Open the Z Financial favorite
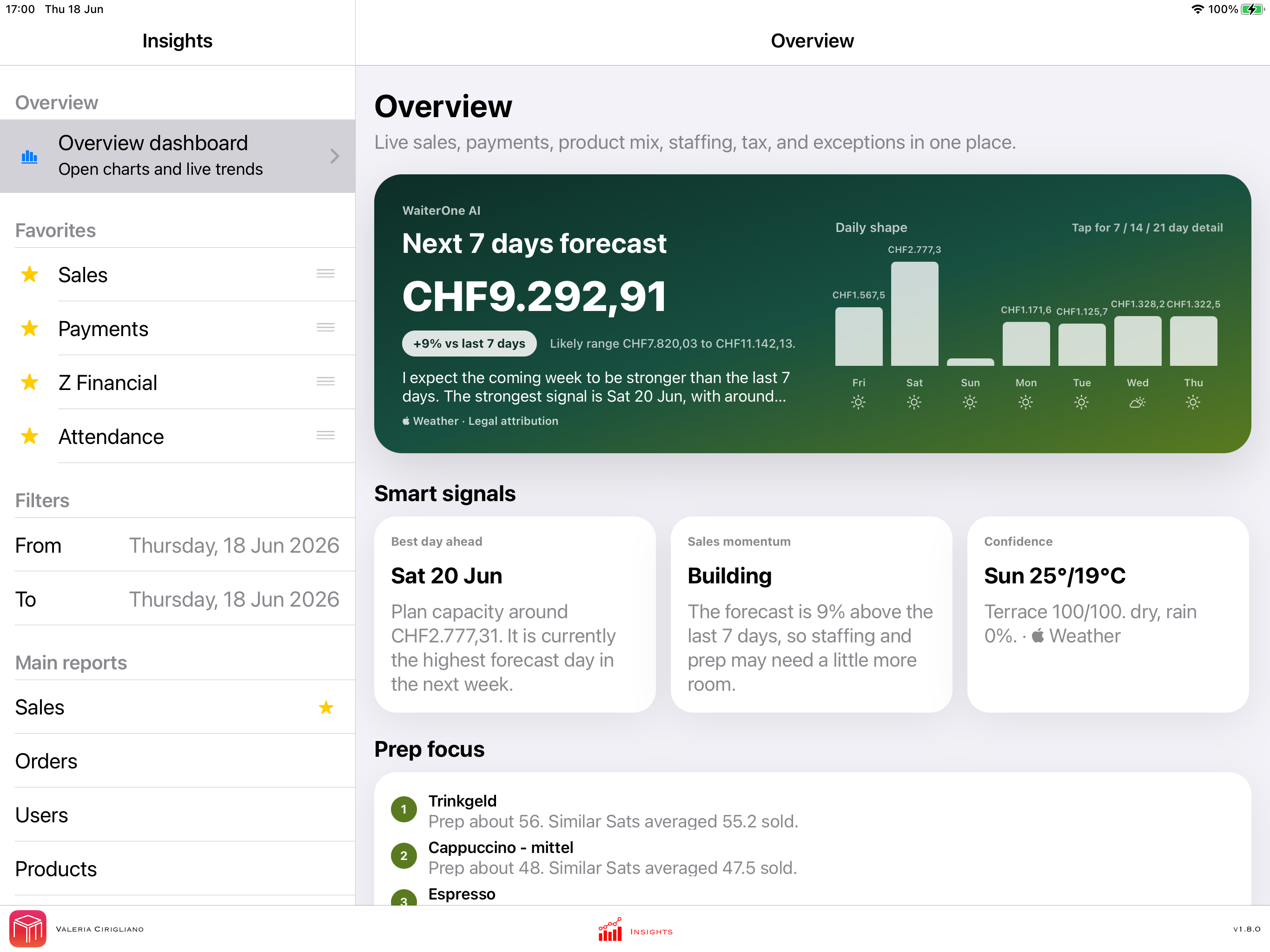Screen dimensions: 1270x952 [x=178, y=383]
